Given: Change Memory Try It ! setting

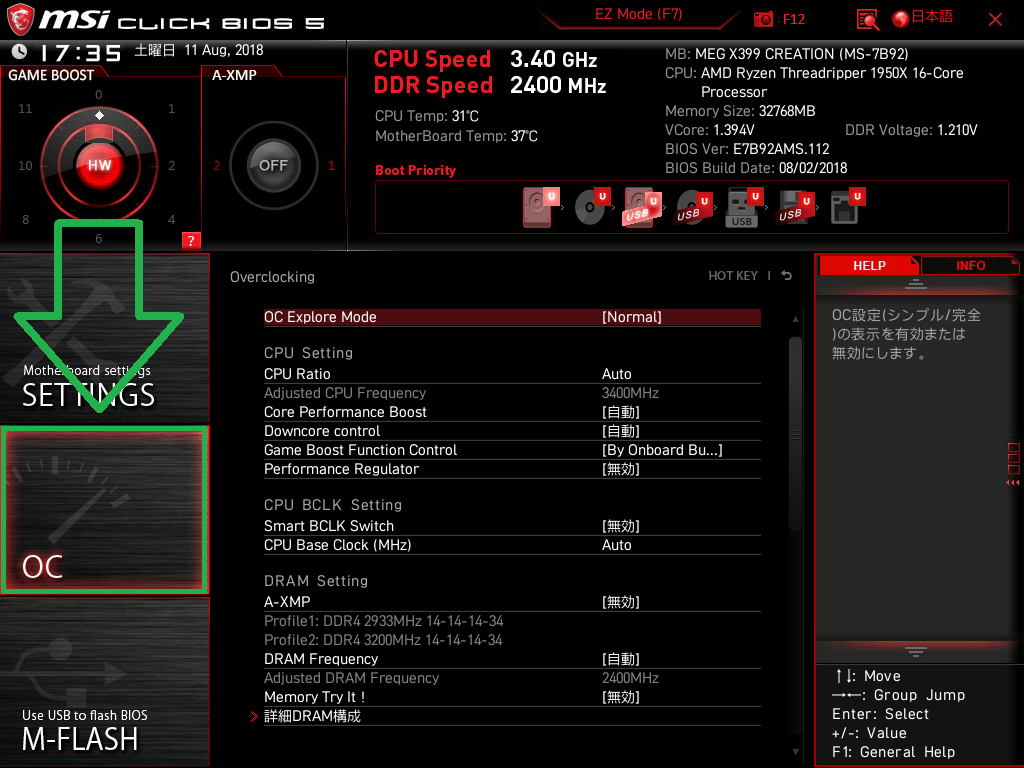Looking at the screenshot, I should [512, 697].
